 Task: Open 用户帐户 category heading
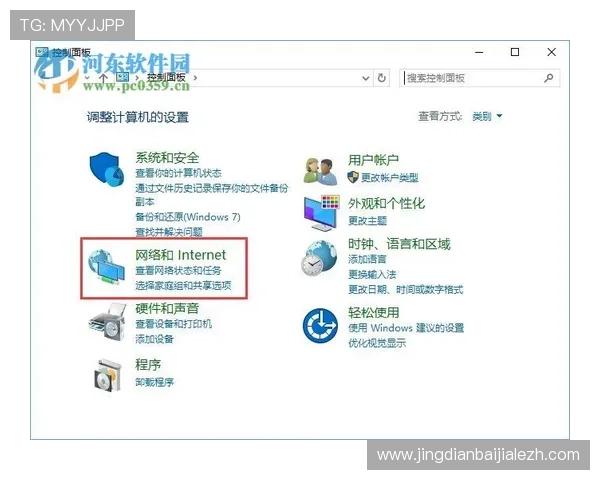point(373,160)
